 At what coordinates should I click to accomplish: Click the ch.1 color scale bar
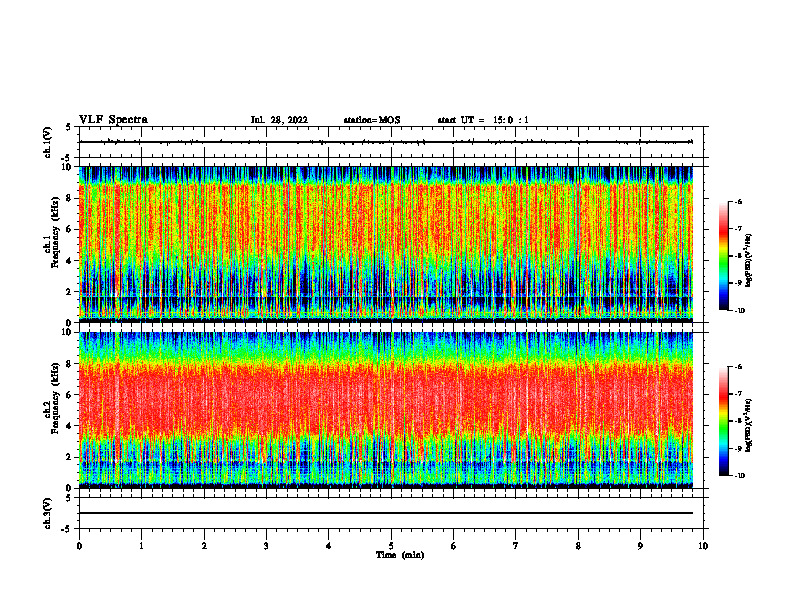tap(723, 256)
